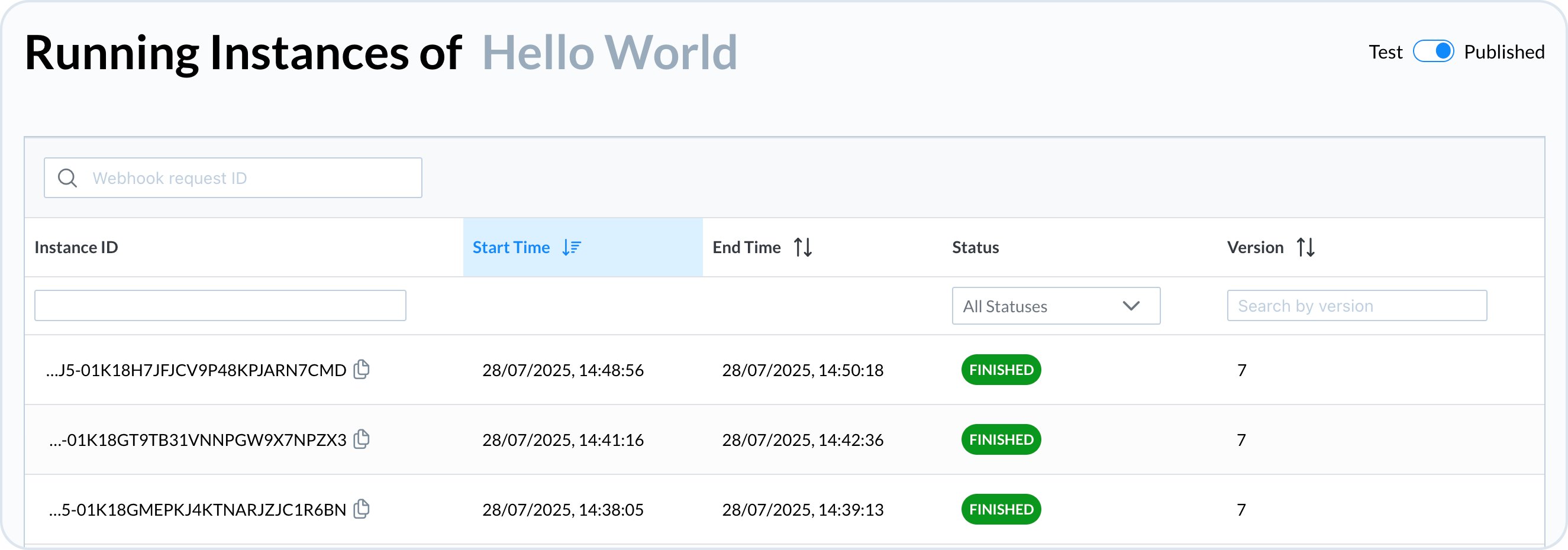Click start time 28/07/2025, 14:48:56
The height and width of the screenshot is (550, 1568).
563,371
